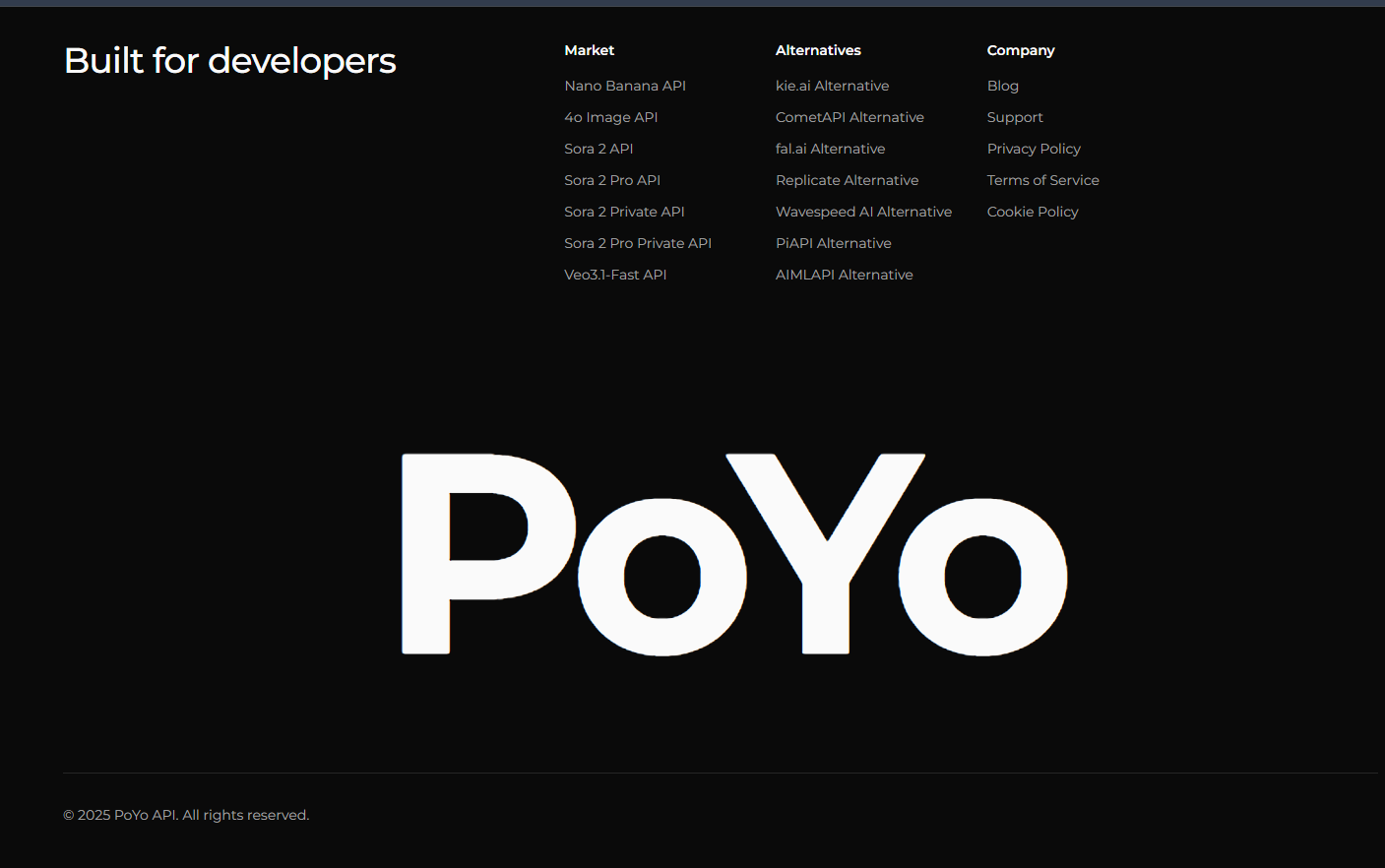
Task: Click the AIMLAPI Alternative link
Action: [844, 275]
